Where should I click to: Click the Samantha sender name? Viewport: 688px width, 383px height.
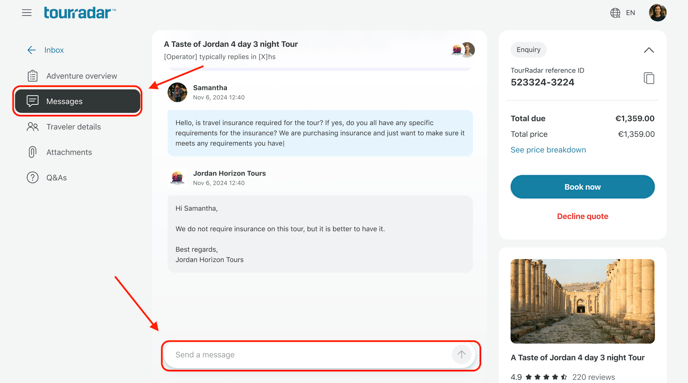[x=210, y=88]
